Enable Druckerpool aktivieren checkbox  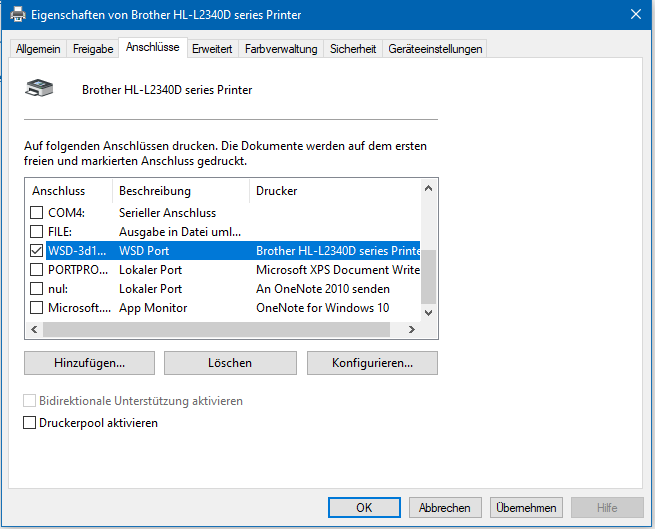(x=29, y=423)
